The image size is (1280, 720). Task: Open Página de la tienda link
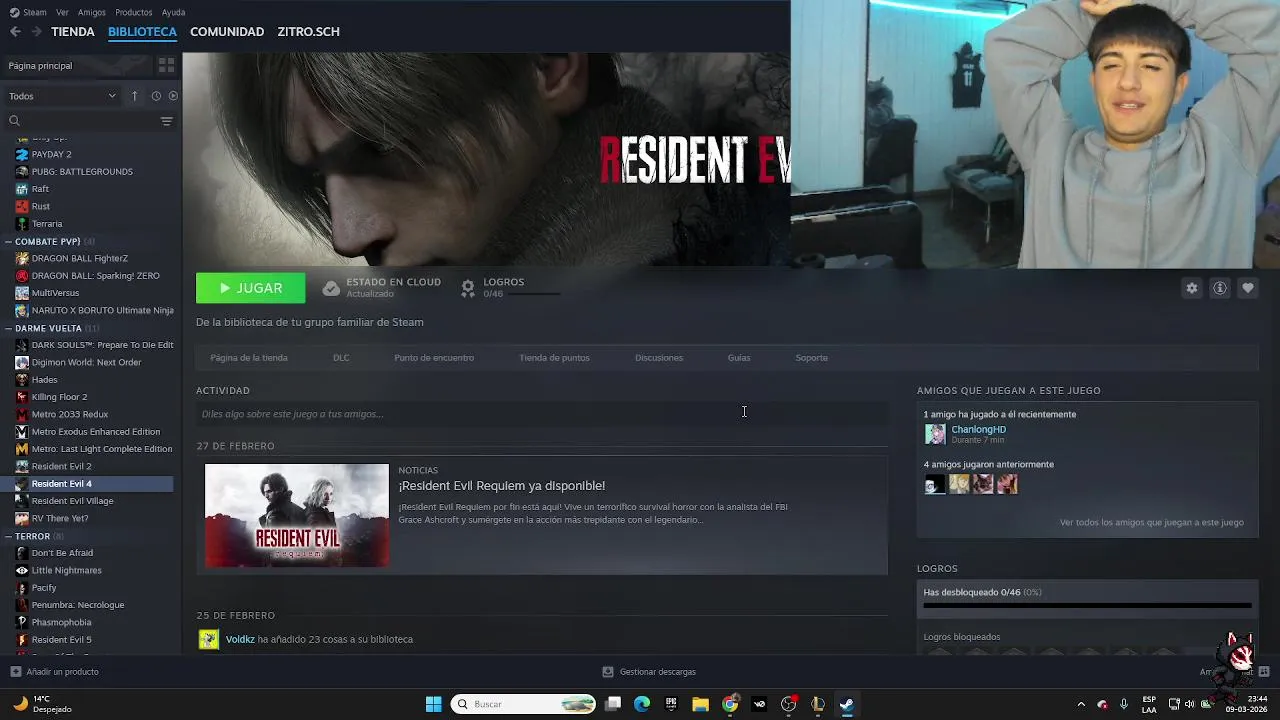point(249,358)
